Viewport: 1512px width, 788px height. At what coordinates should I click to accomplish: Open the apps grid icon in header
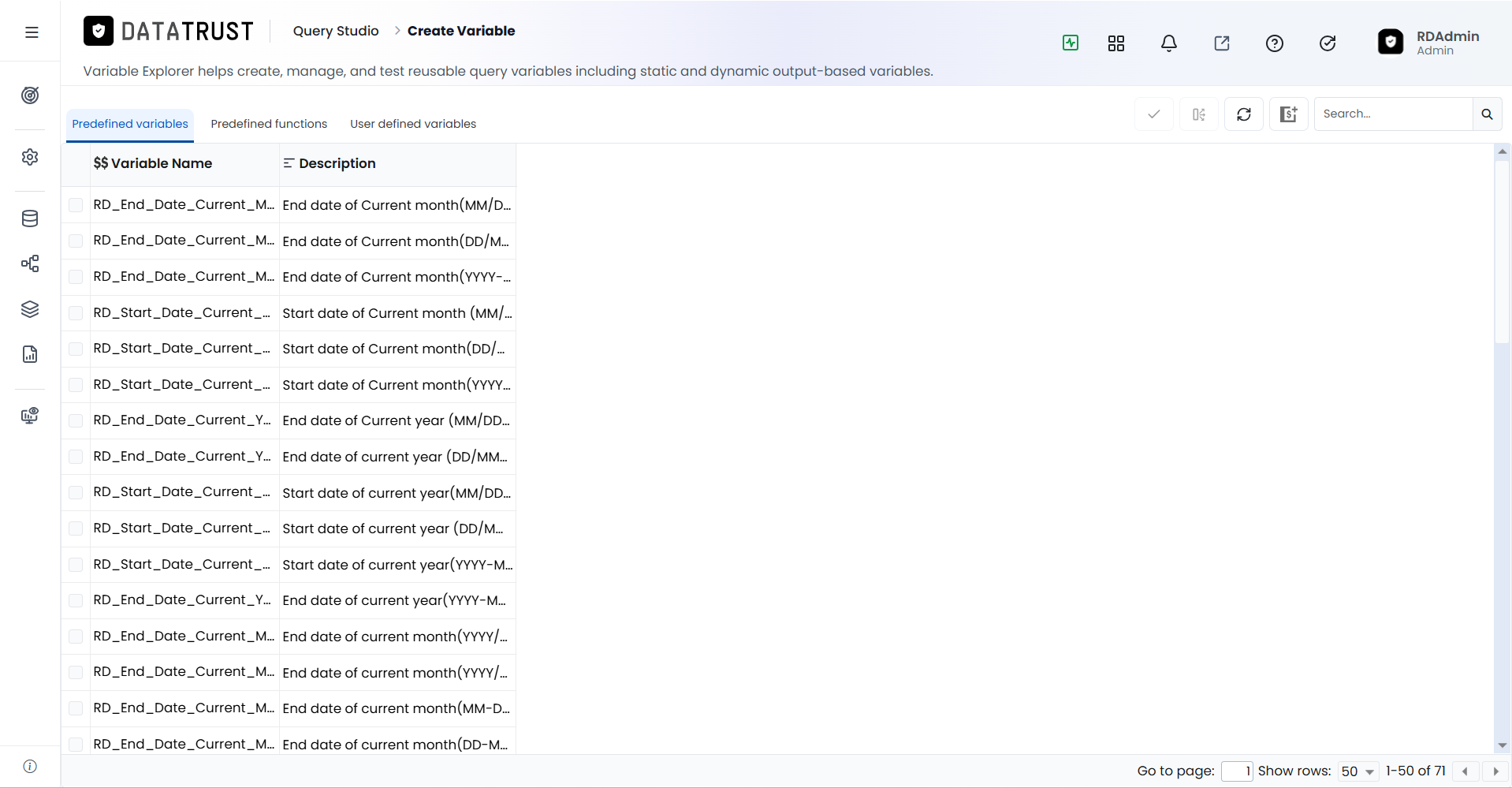pos(1116,43)
